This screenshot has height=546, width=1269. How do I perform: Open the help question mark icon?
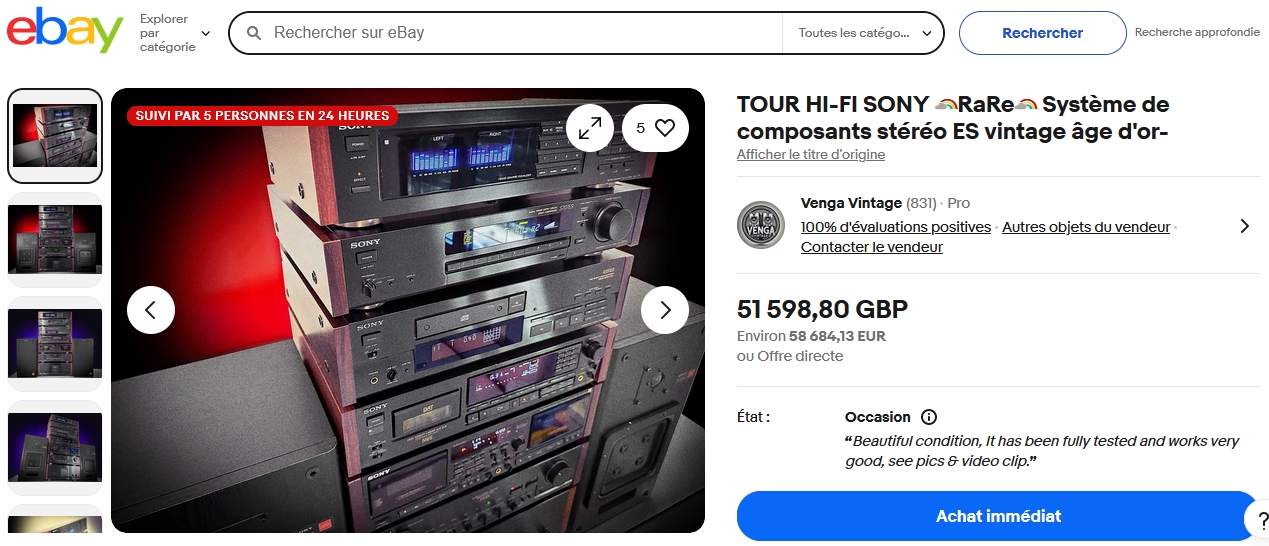click(x=1257, y=517)
